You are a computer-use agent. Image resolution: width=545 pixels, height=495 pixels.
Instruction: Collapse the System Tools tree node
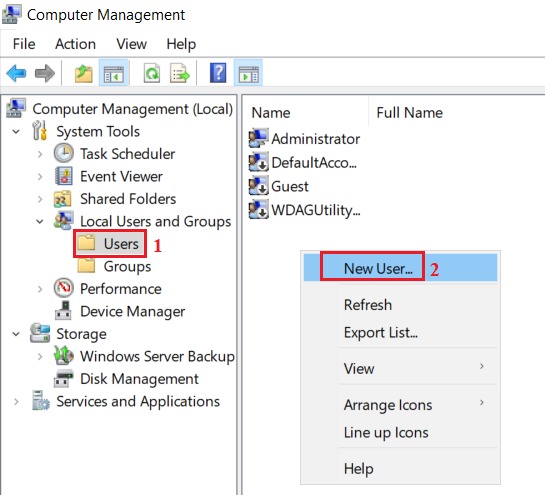point(16,132)
